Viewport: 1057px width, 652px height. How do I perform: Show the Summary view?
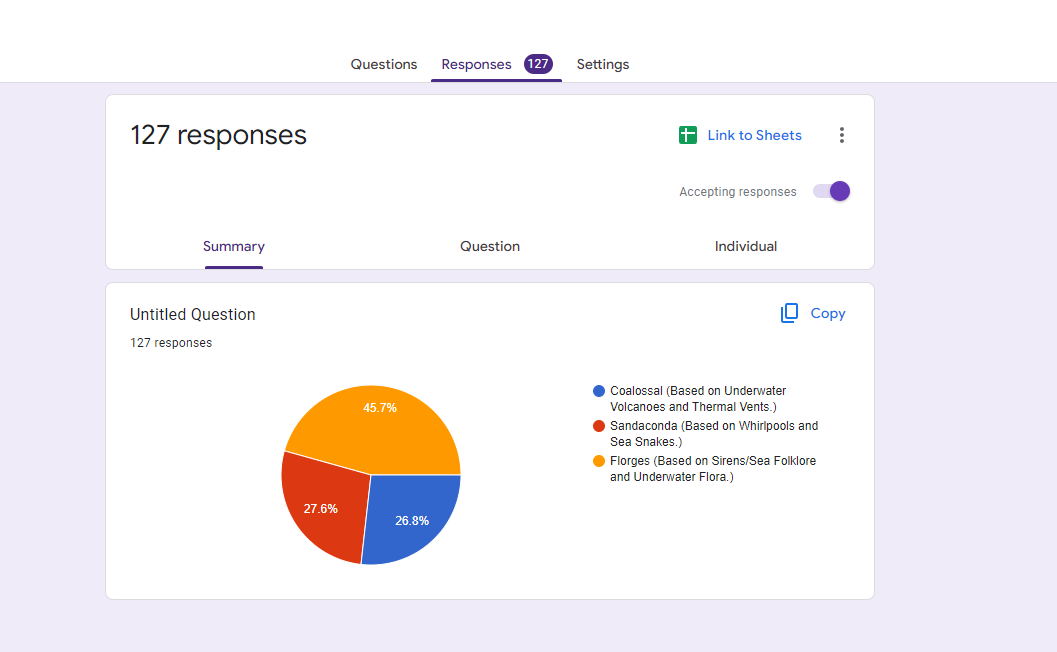234,246
